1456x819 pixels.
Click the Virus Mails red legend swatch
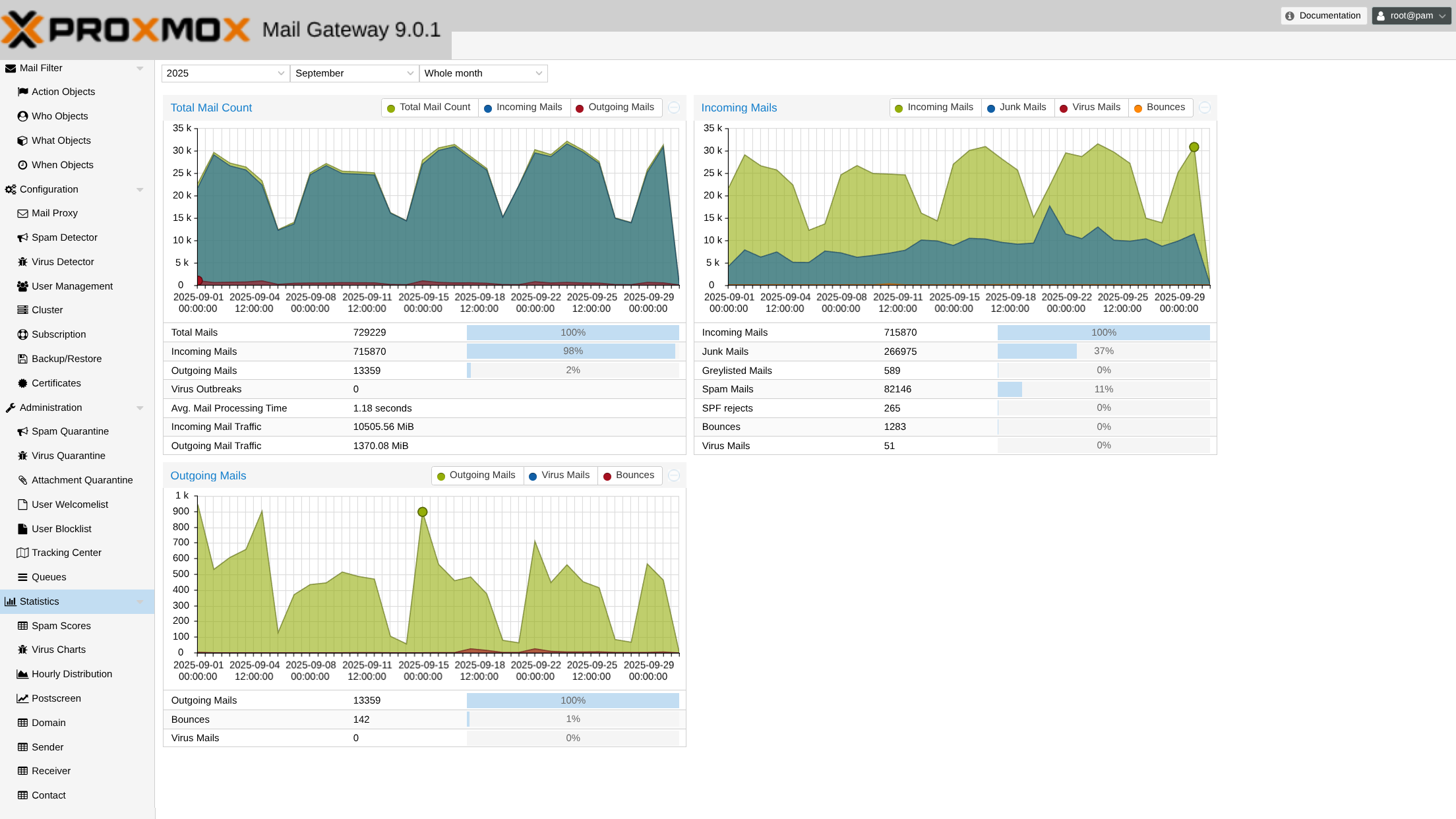coord(1064,108)
